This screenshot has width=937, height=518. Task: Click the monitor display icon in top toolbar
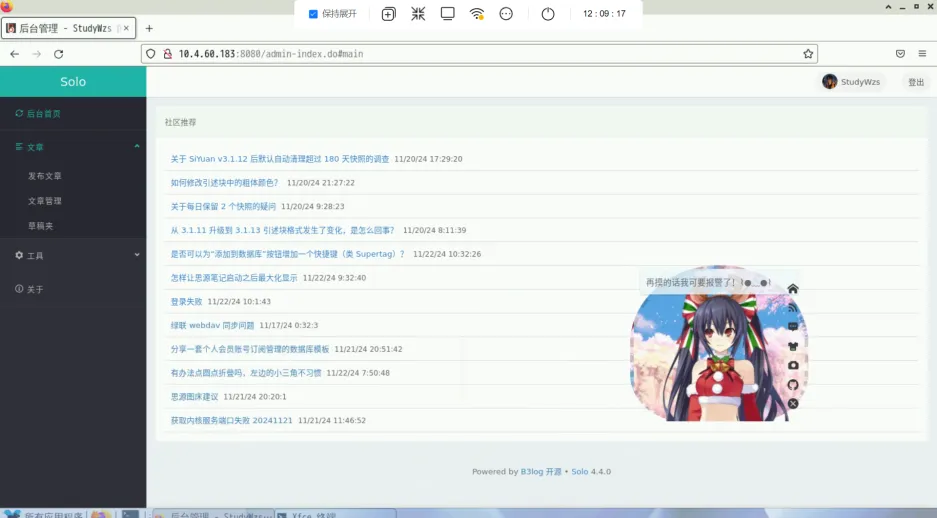pos(447,14)
